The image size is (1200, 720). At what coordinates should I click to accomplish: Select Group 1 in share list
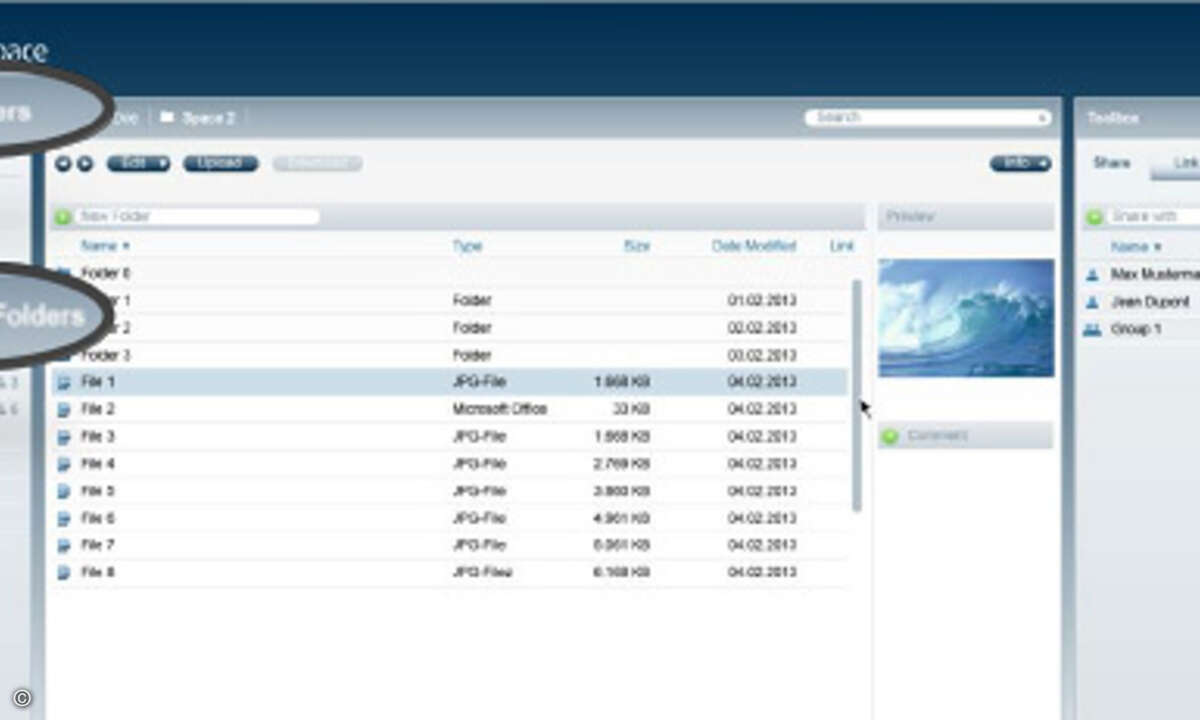1136,329
